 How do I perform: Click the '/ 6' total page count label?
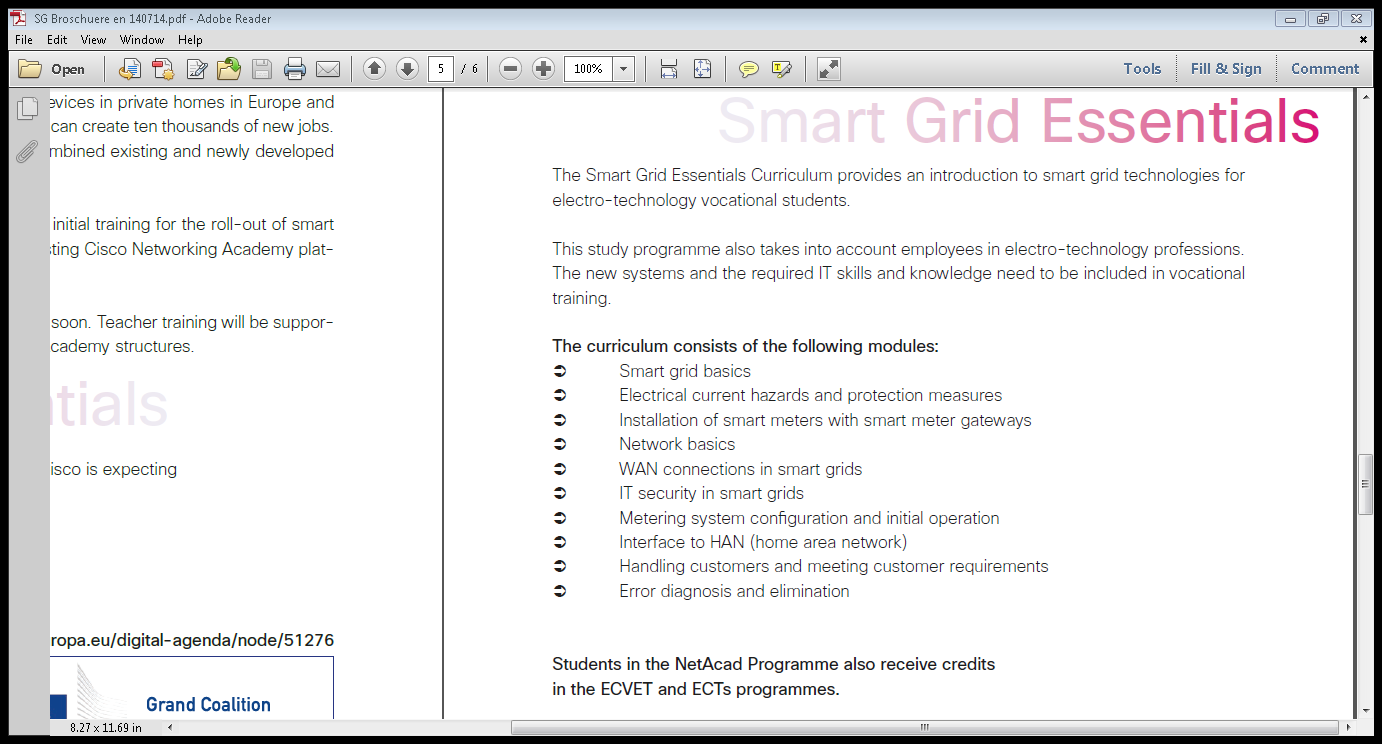(x=470, y=69)
